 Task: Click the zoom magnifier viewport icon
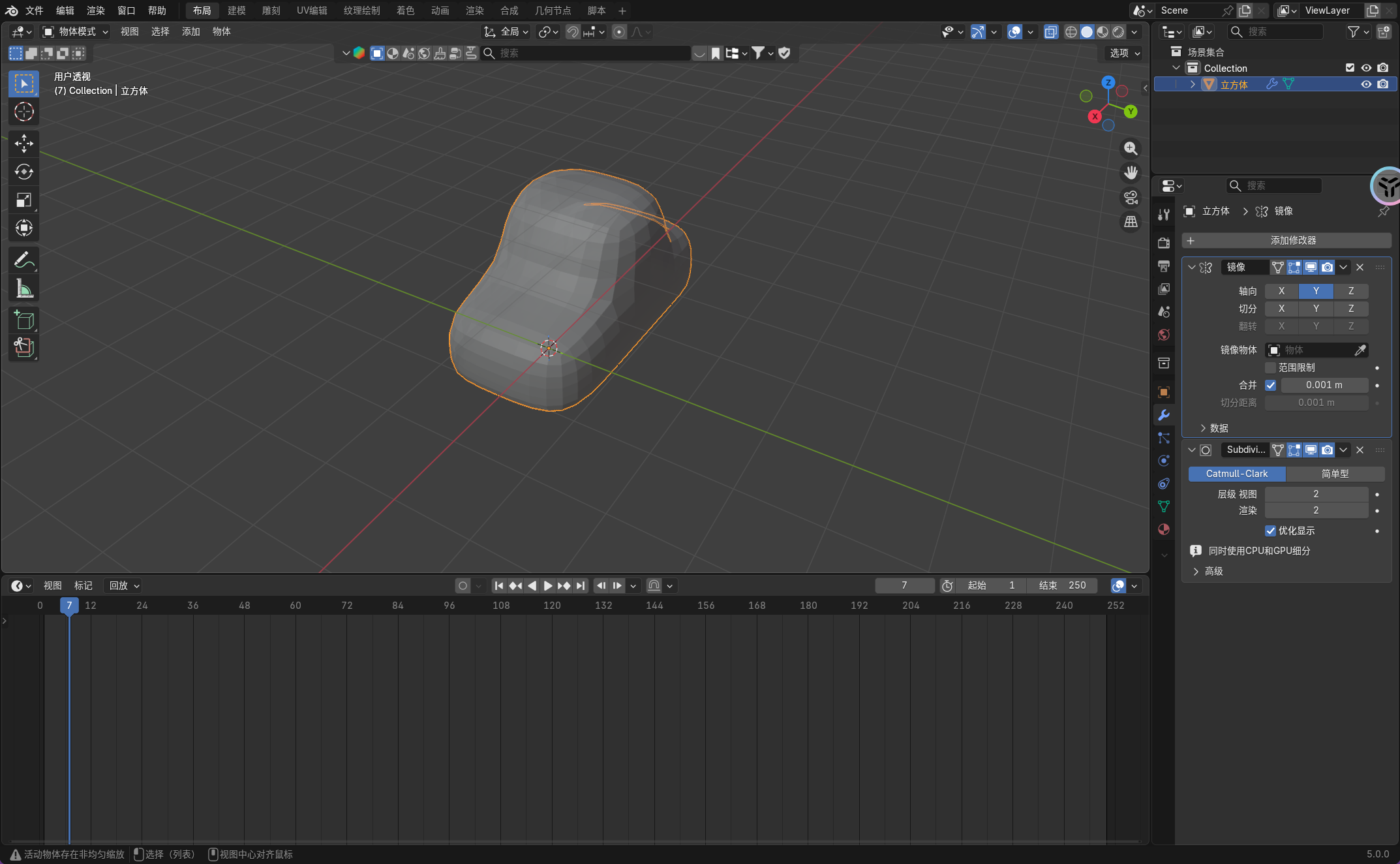coord(1131,149)
